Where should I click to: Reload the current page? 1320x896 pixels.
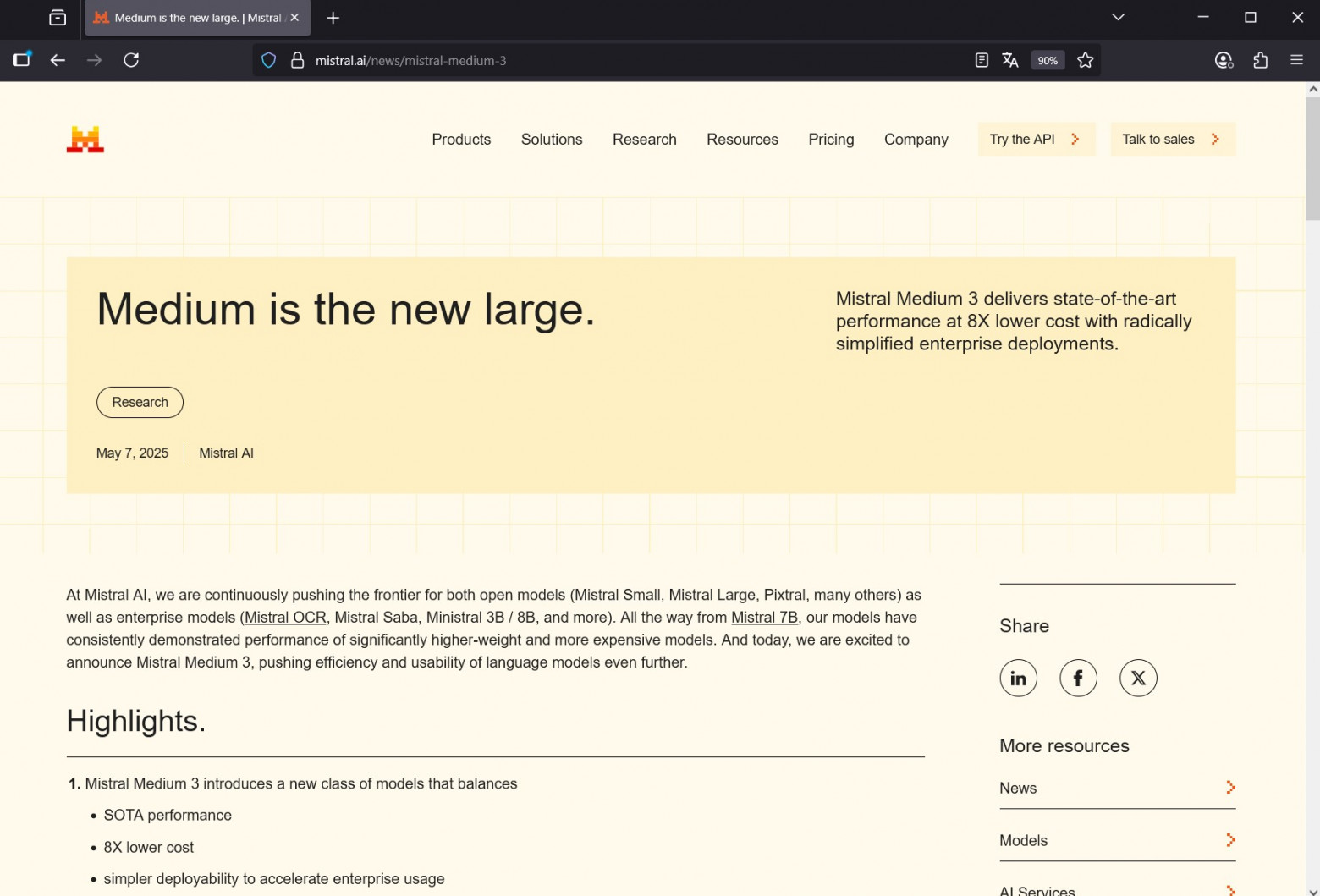click(x=131, y=60)
